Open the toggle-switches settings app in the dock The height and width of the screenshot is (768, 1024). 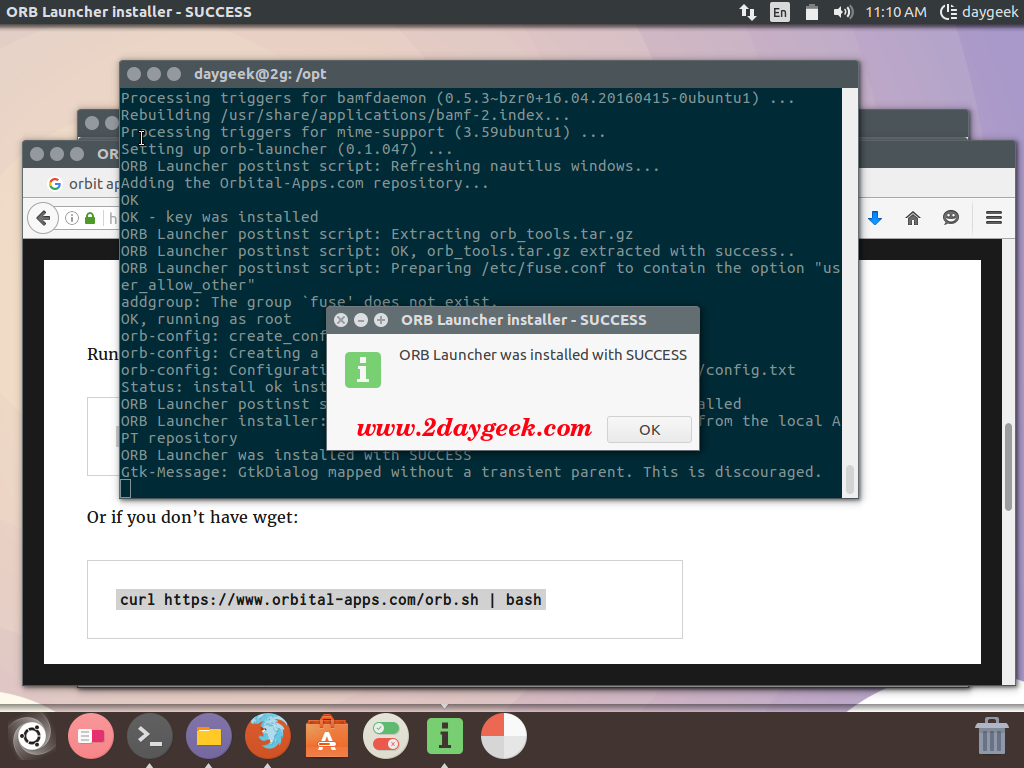pos(386,736)
